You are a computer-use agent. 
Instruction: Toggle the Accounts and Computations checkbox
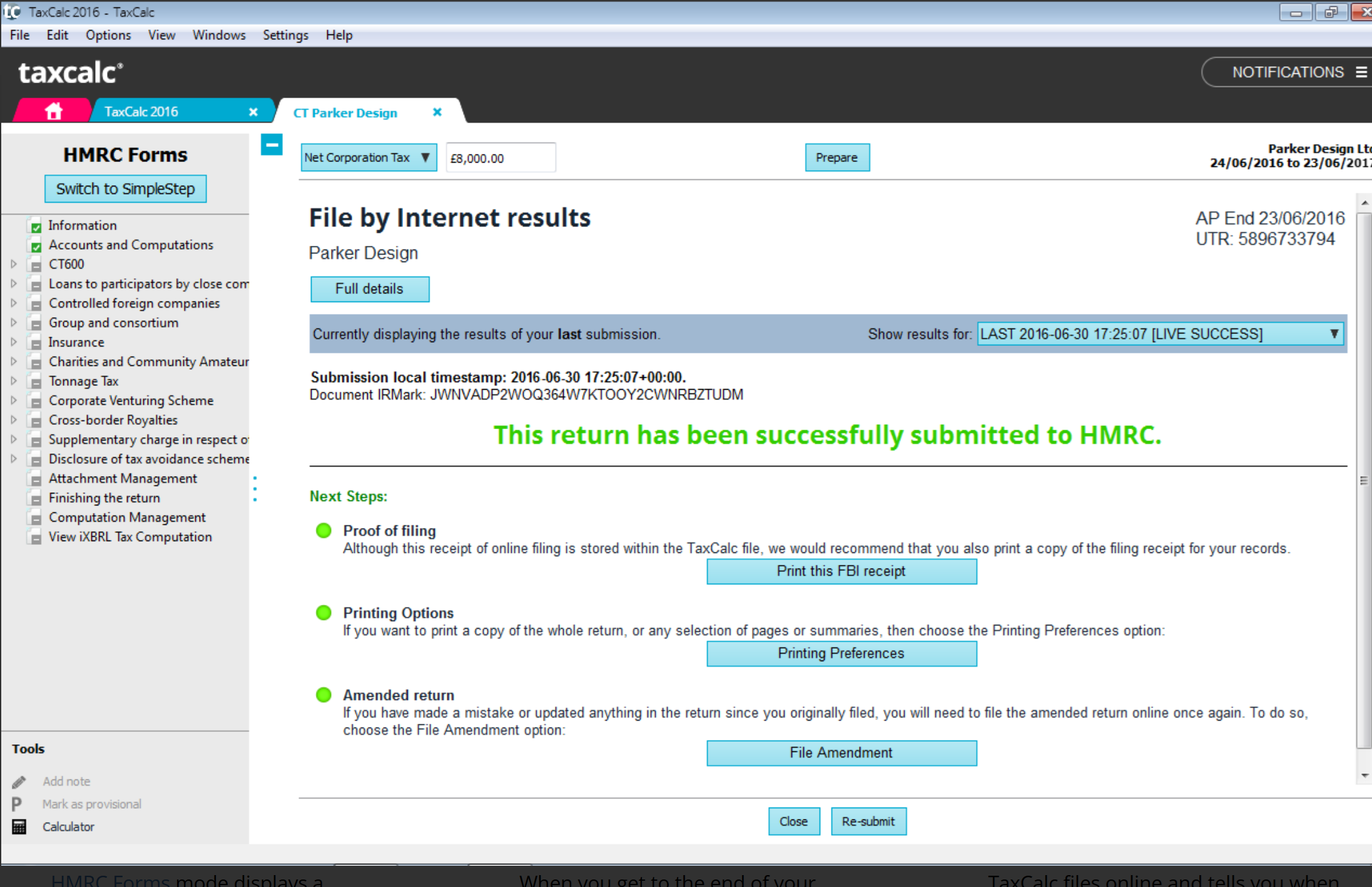click(36, 246)
